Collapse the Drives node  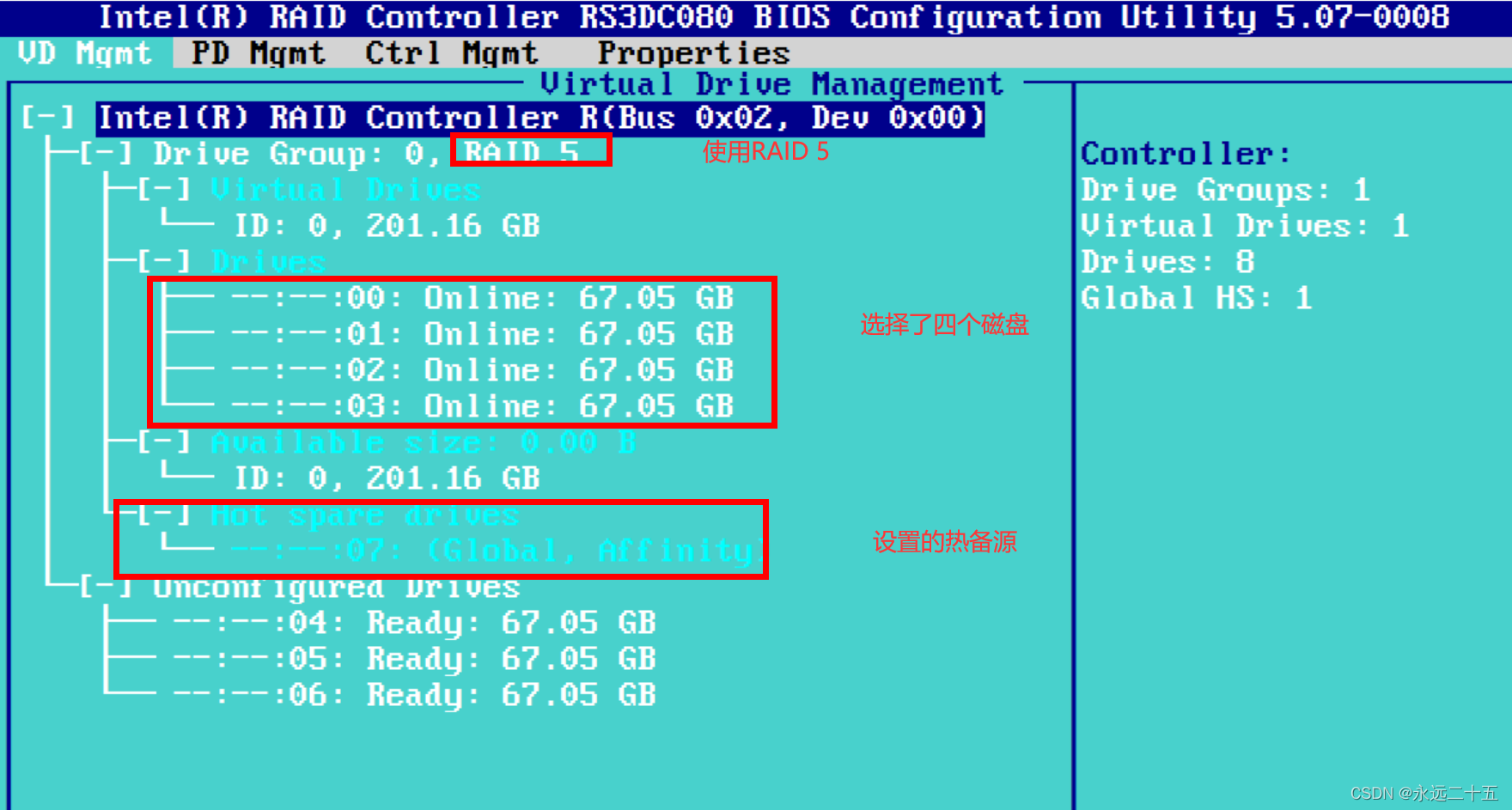tap(164, 261)
